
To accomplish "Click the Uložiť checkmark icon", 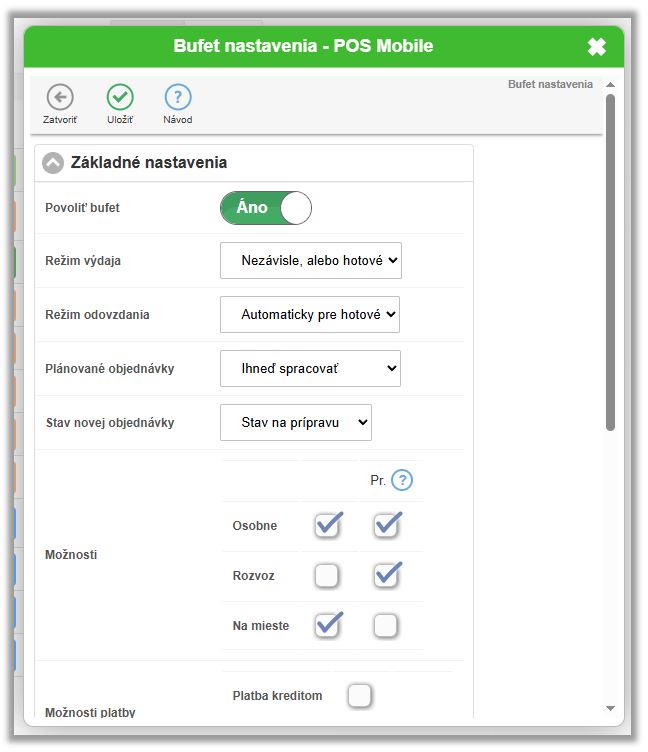I will (120, 98).
